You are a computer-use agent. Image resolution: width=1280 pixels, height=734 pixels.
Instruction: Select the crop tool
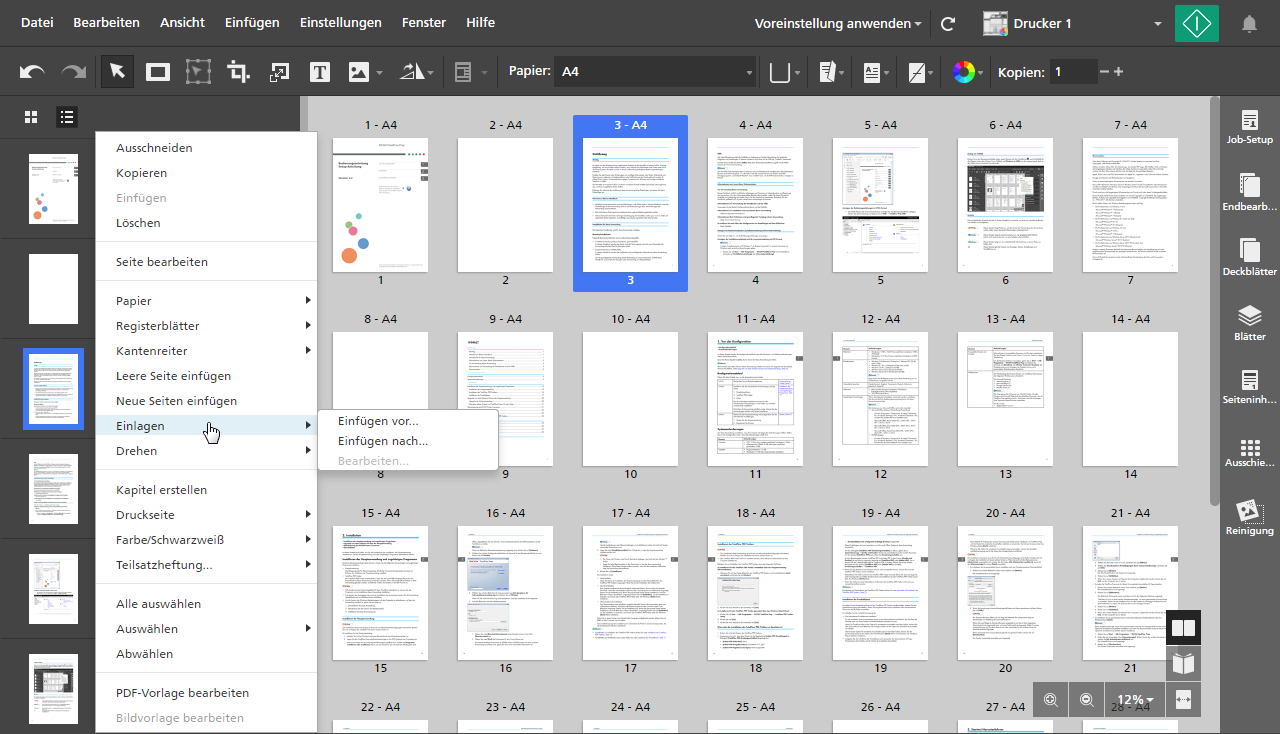coord(238,72)
